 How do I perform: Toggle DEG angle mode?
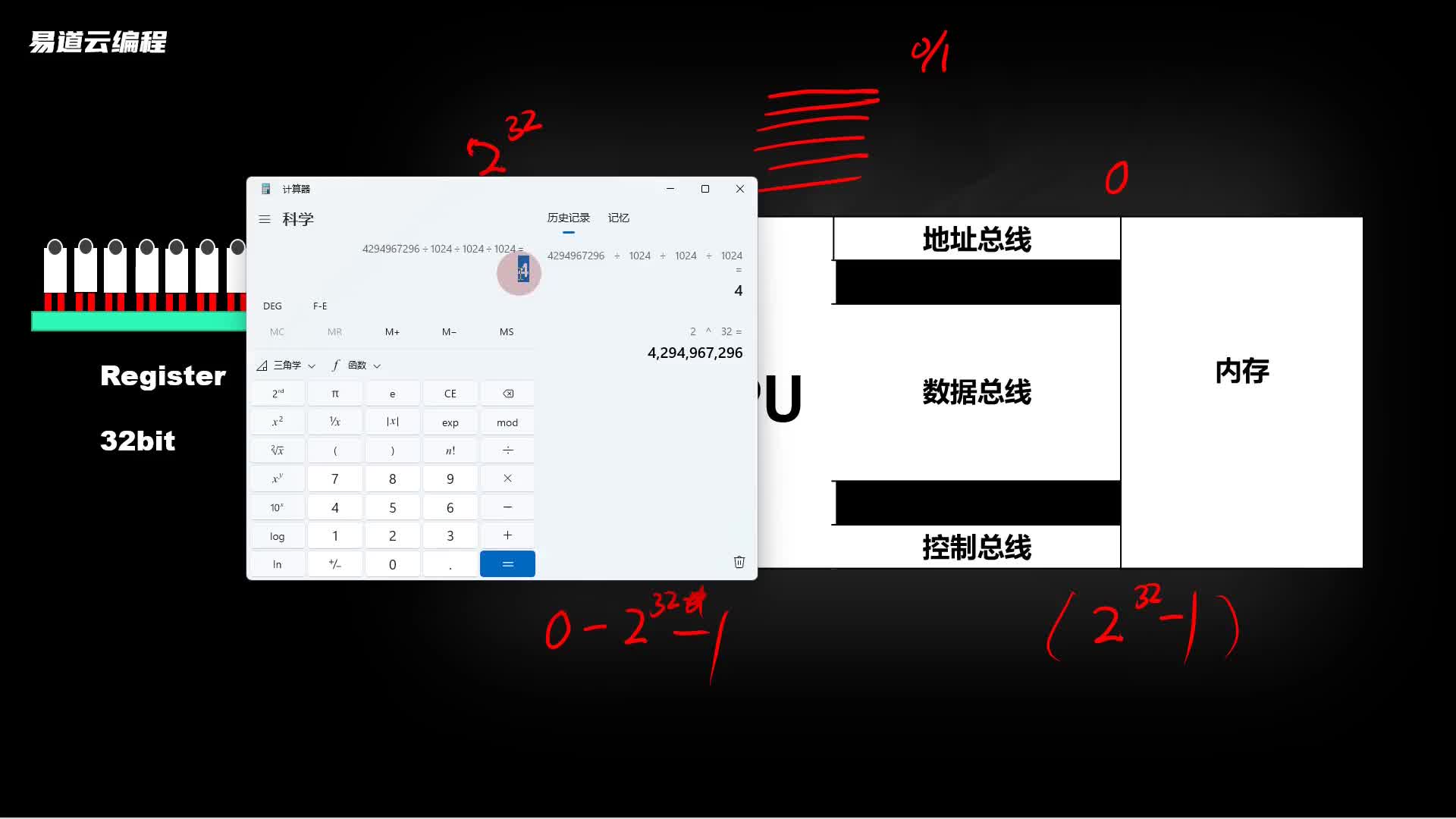coord(273,305)
